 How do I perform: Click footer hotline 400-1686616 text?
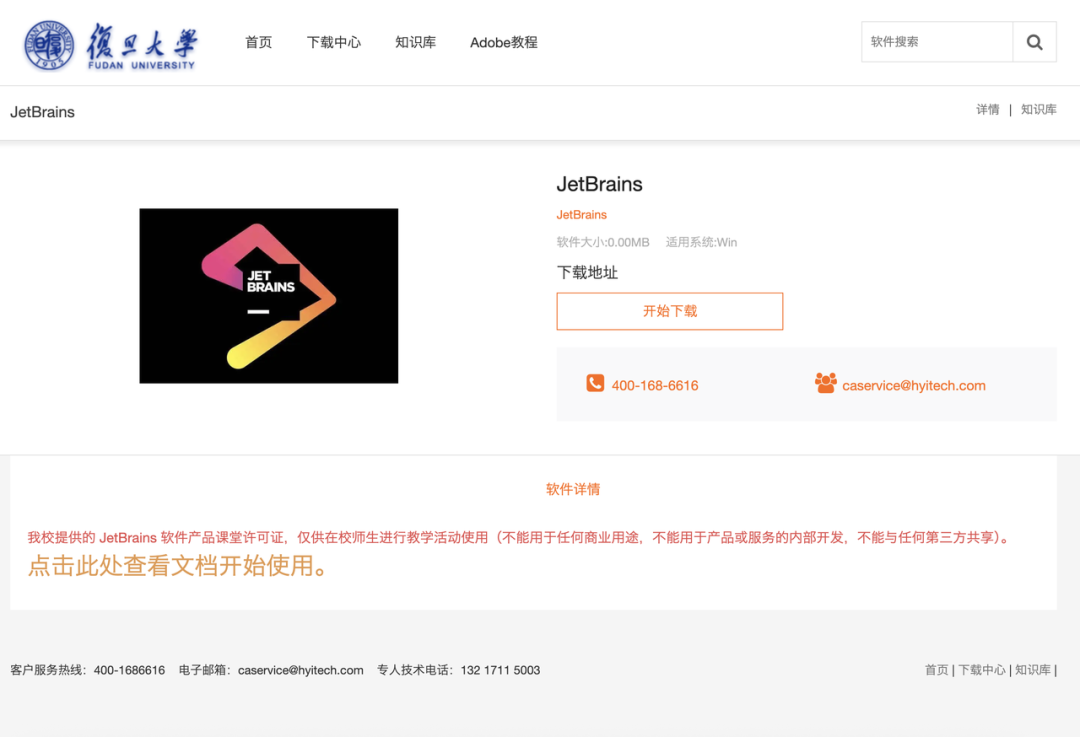tap(129, 670)
